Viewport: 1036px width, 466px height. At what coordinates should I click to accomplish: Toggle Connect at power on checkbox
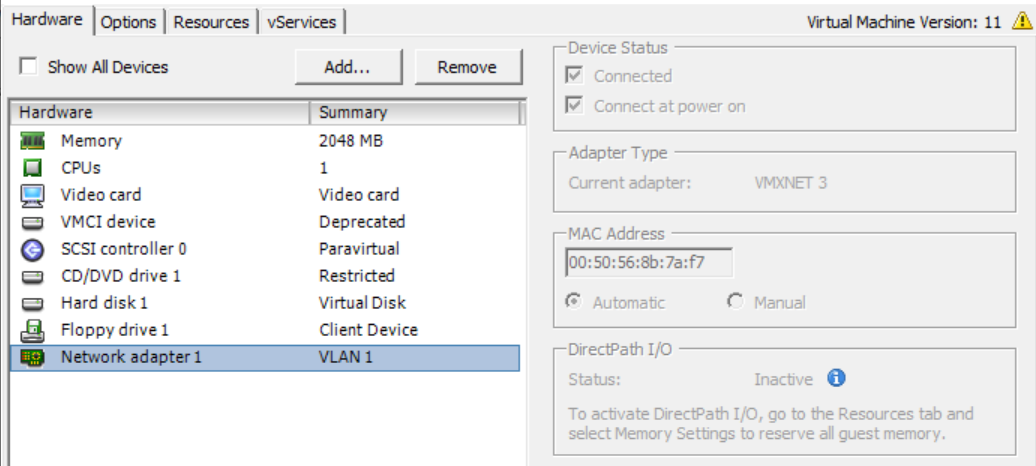575,106
